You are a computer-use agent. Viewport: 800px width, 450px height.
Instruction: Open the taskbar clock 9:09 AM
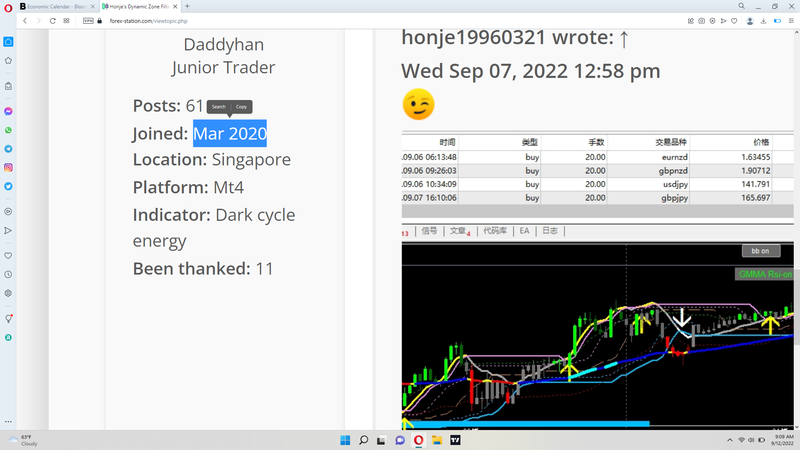(x=783, y=440)
